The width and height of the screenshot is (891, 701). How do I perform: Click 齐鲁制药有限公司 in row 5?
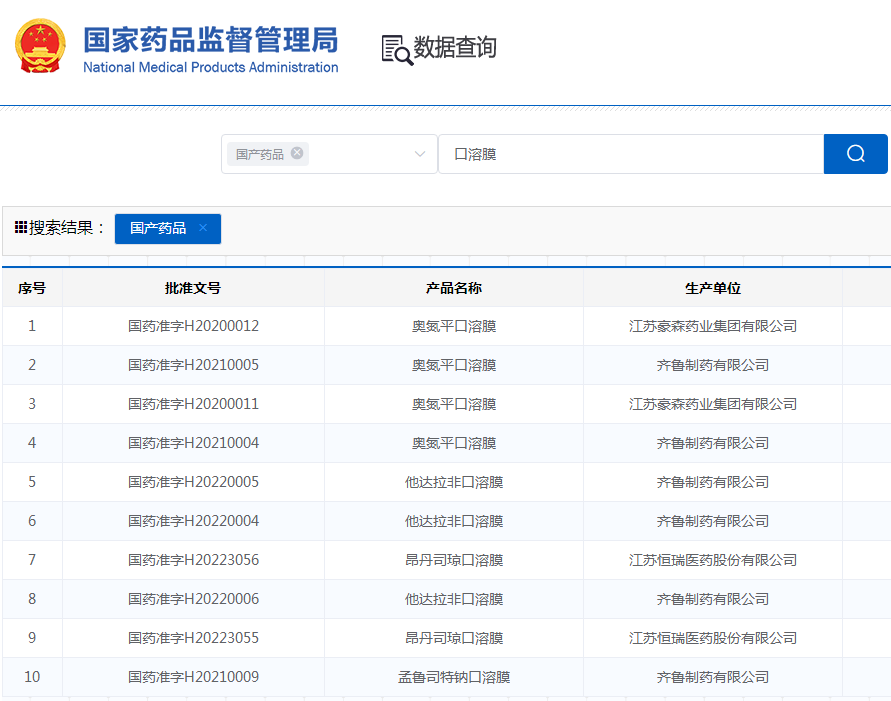[x=713, y=482]
